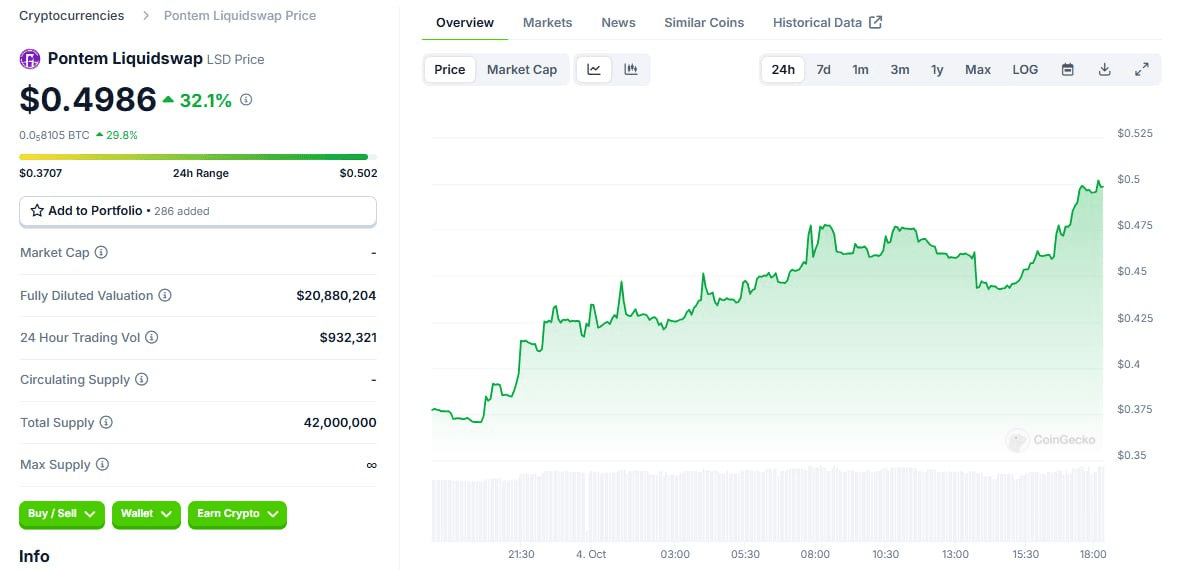Select the 24h time range
Image resolution: width=1198 pixels, height=570 pixels.
tap(783, 70)
